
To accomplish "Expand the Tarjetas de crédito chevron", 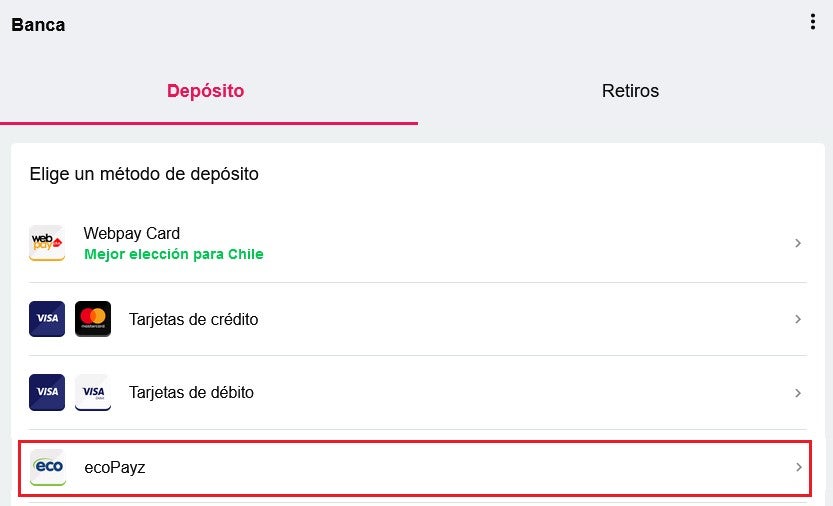I will click(798, 319).
